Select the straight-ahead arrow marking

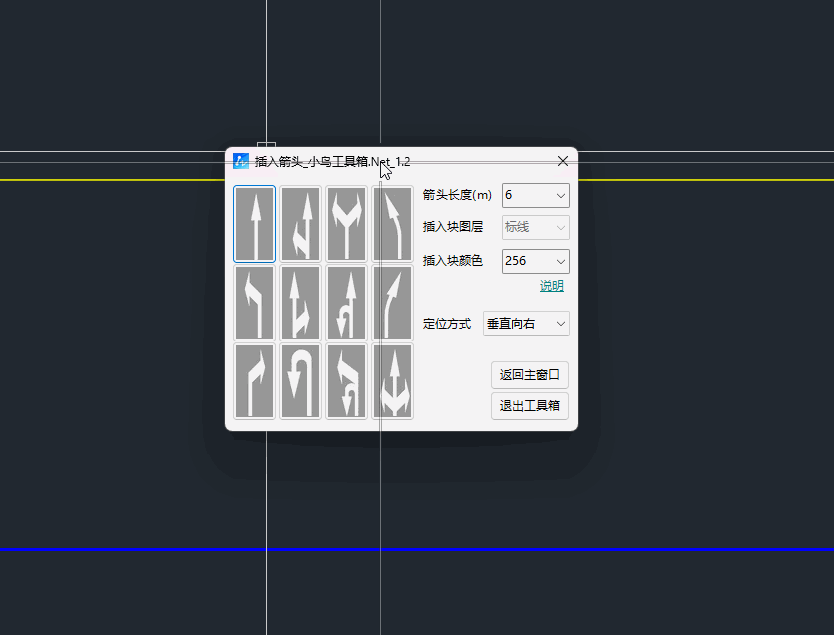point(254,224)
